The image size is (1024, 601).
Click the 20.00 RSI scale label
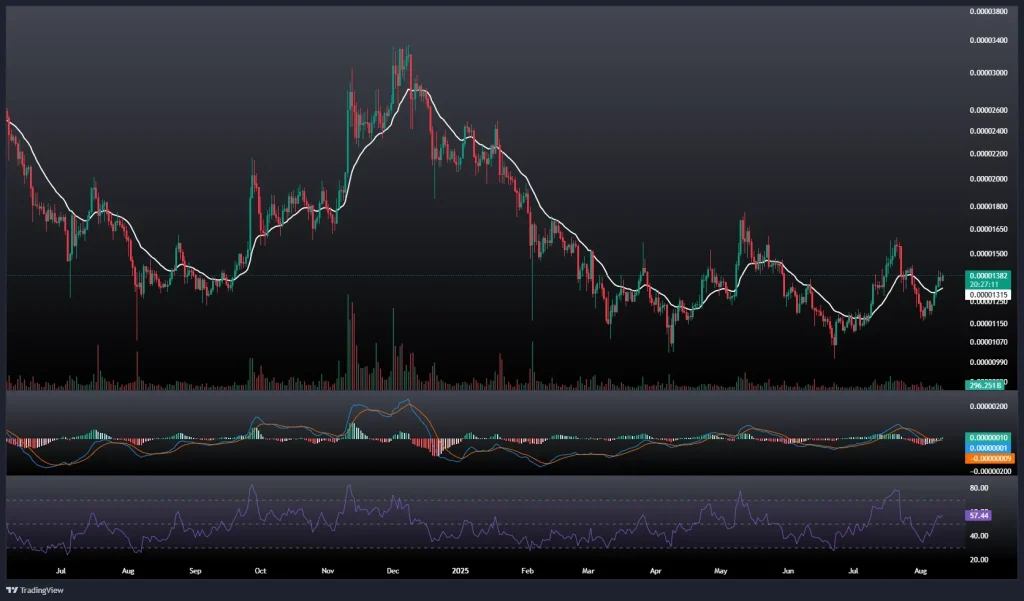[978, 559]
